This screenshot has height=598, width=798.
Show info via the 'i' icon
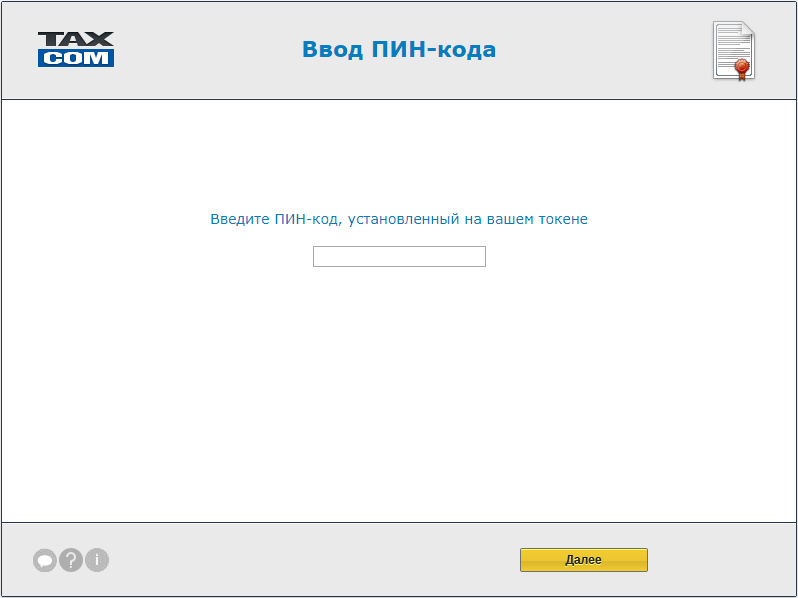point(97,560)
